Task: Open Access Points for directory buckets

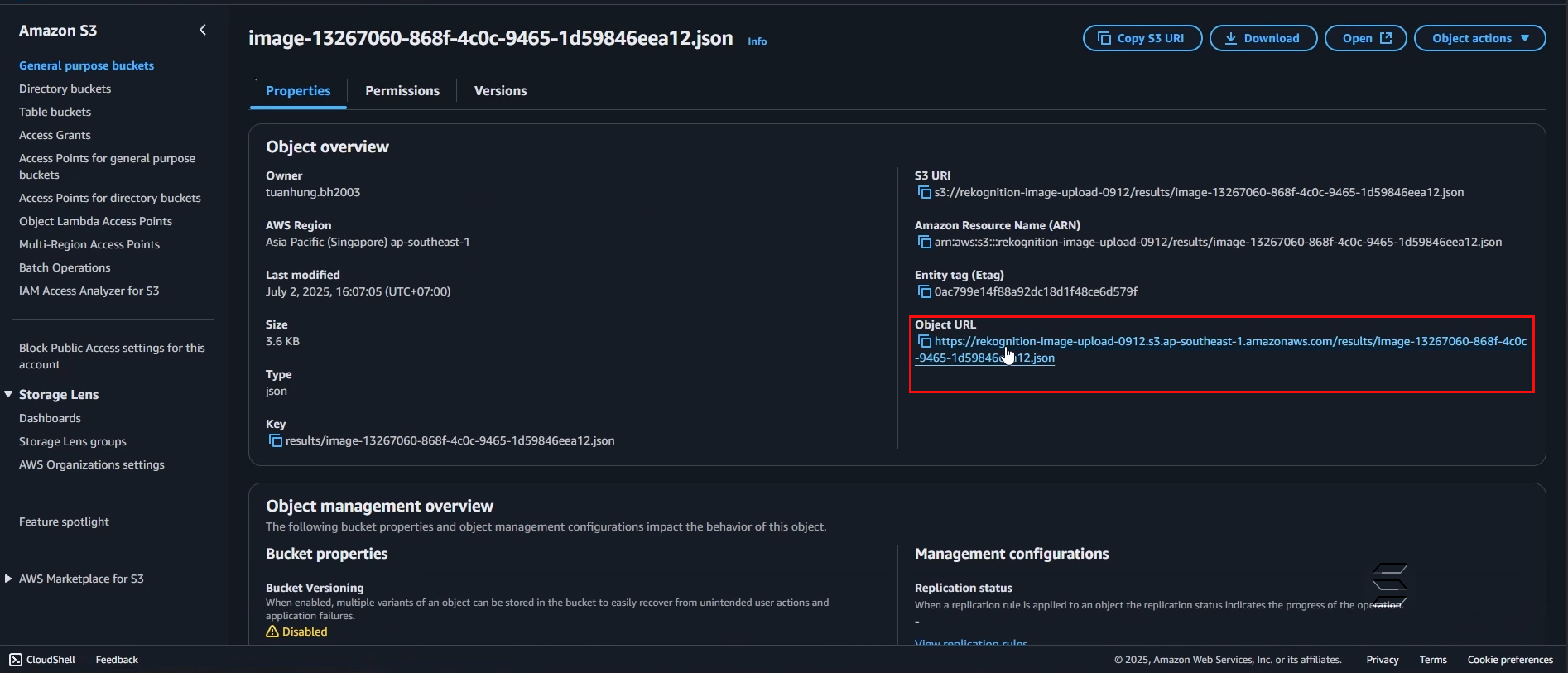Action: point(110,198)
